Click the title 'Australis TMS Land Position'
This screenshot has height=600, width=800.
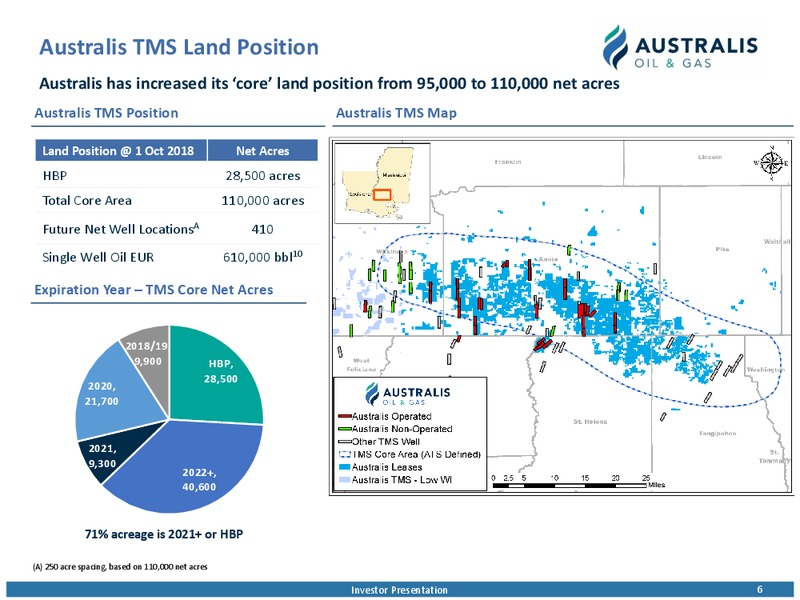pyautogui.click(x=179, y=47)
